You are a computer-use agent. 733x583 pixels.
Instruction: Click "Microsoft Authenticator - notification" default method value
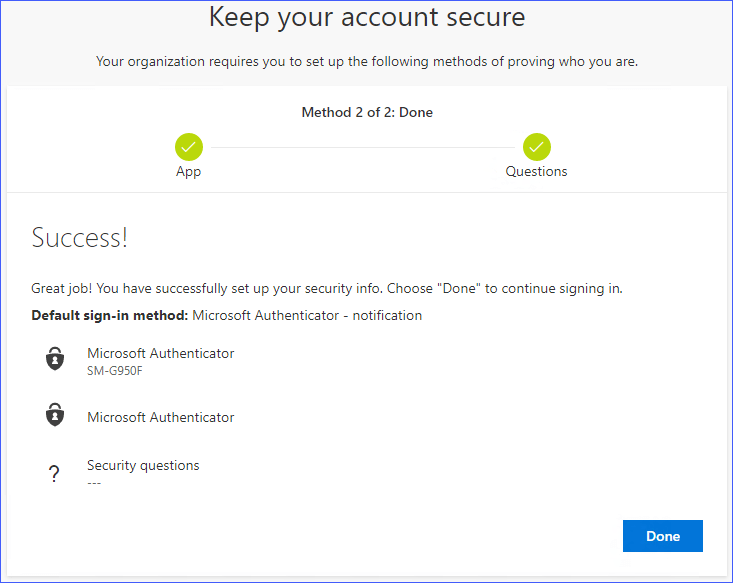pos(307,315)
